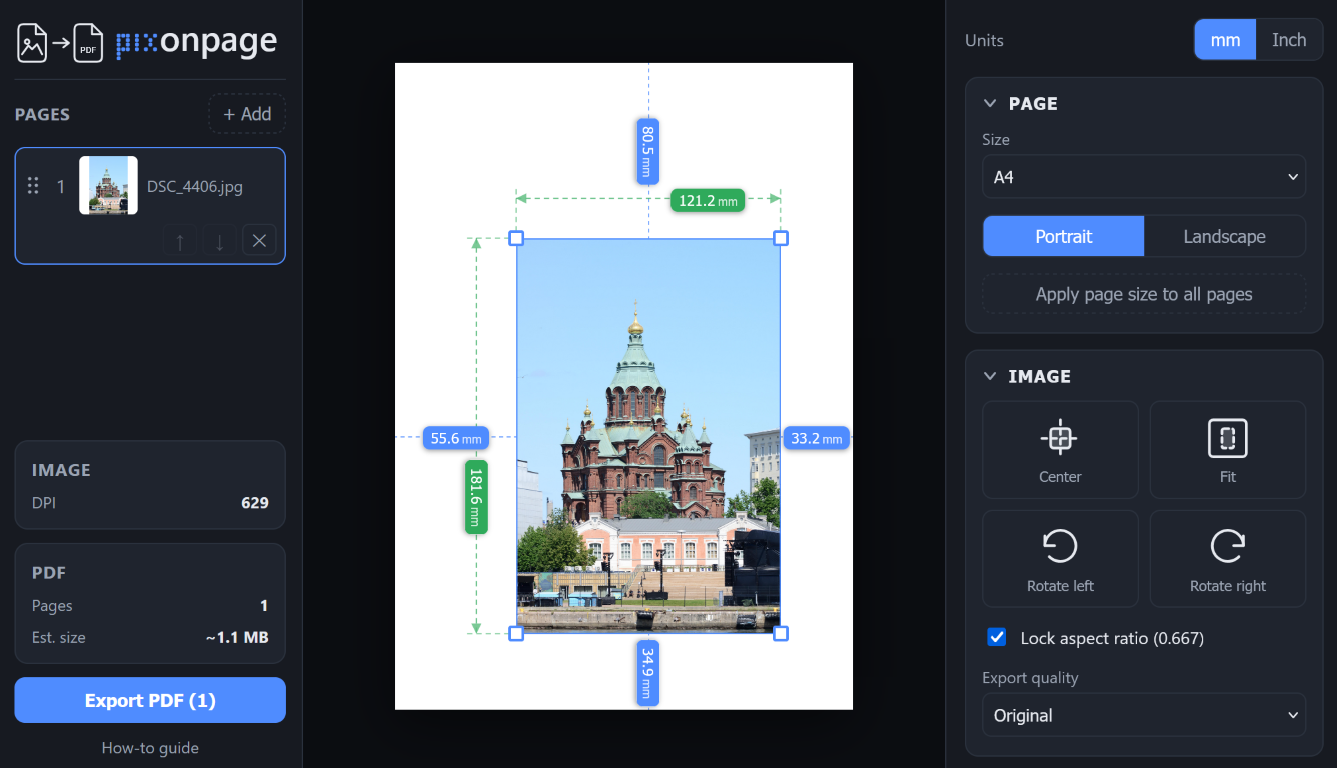Click the DPI value 629
Screen dimensions: 1337x768
point(255,503)
